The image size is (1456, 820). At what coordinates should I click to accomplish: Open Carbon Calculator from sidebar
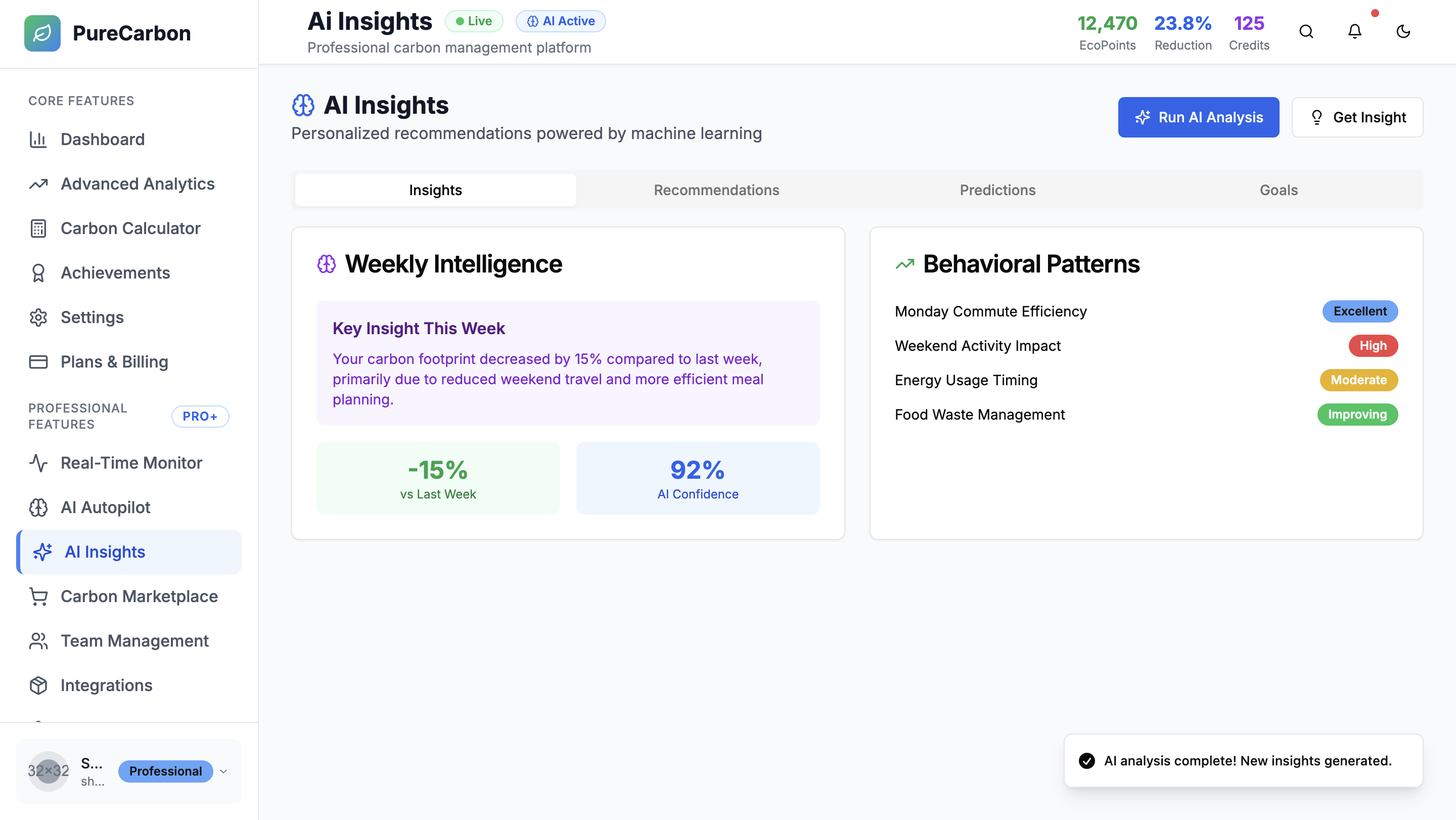[130, 229]
